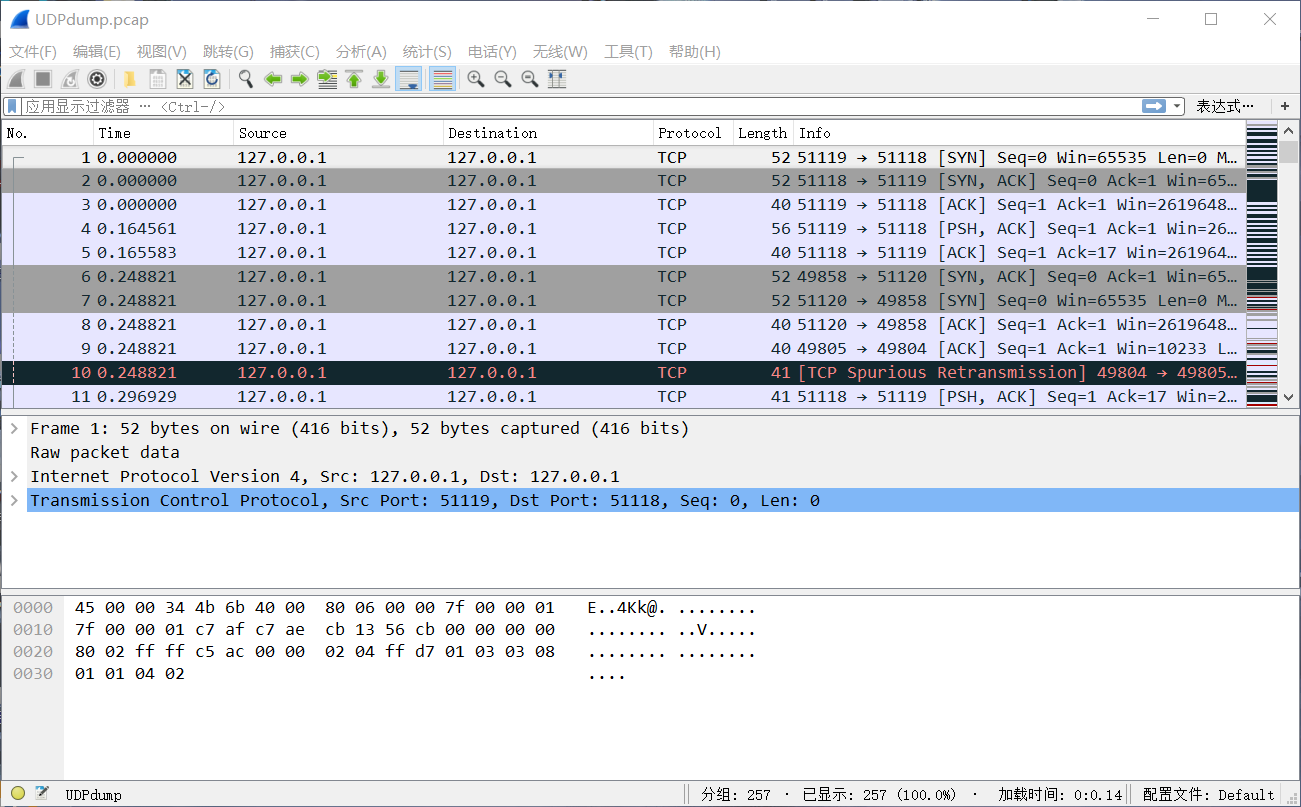Select packet 9 with 49805 → 49804 ACK
Image resolution: width=1301 pixels, height=807 pixels.
click(x=624, y=348)
